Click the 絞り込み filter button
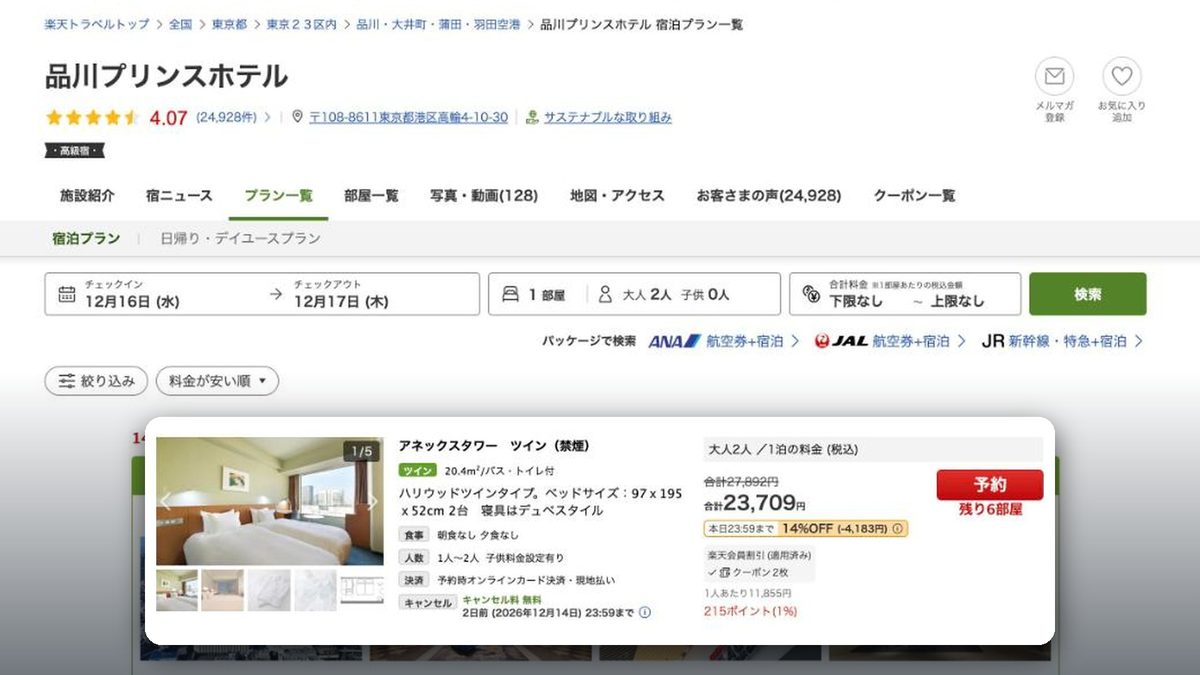Viewport: 1200px width, 675px height. click(x=96, y=381)
